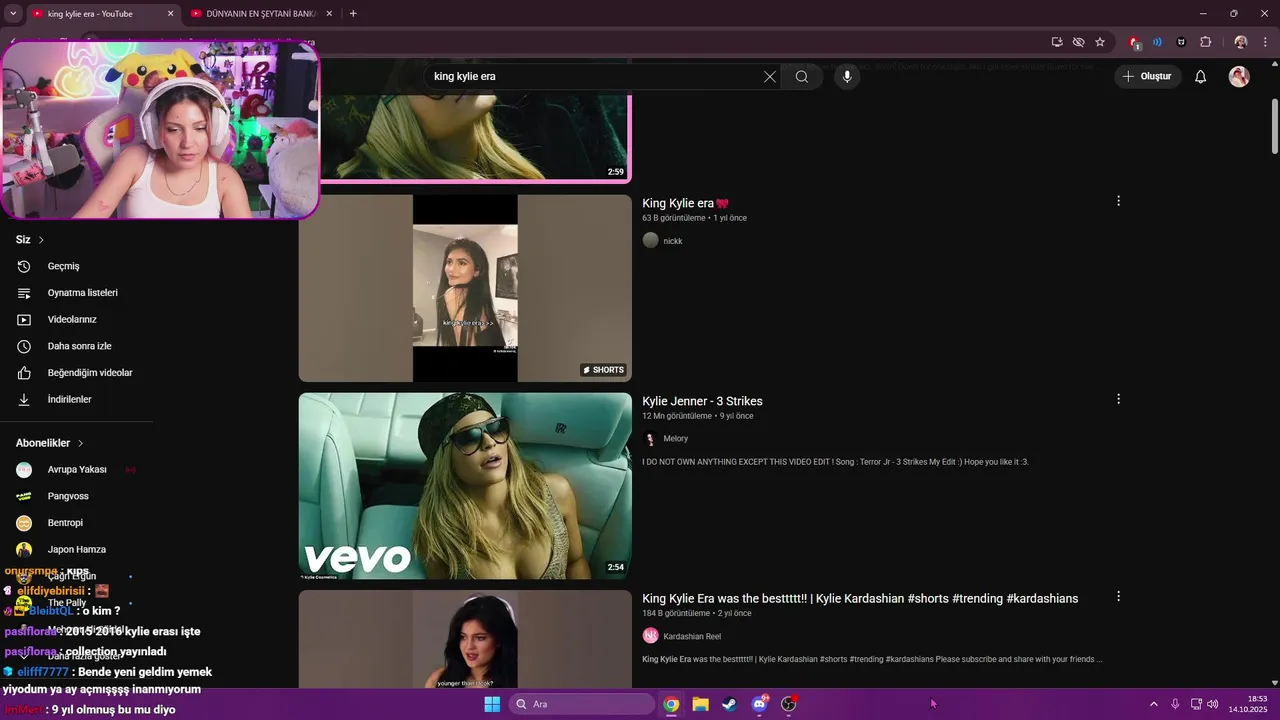Click into the YouTube search input field
This screenshot has width=1280, height=720.
click(x=595, y=76)
